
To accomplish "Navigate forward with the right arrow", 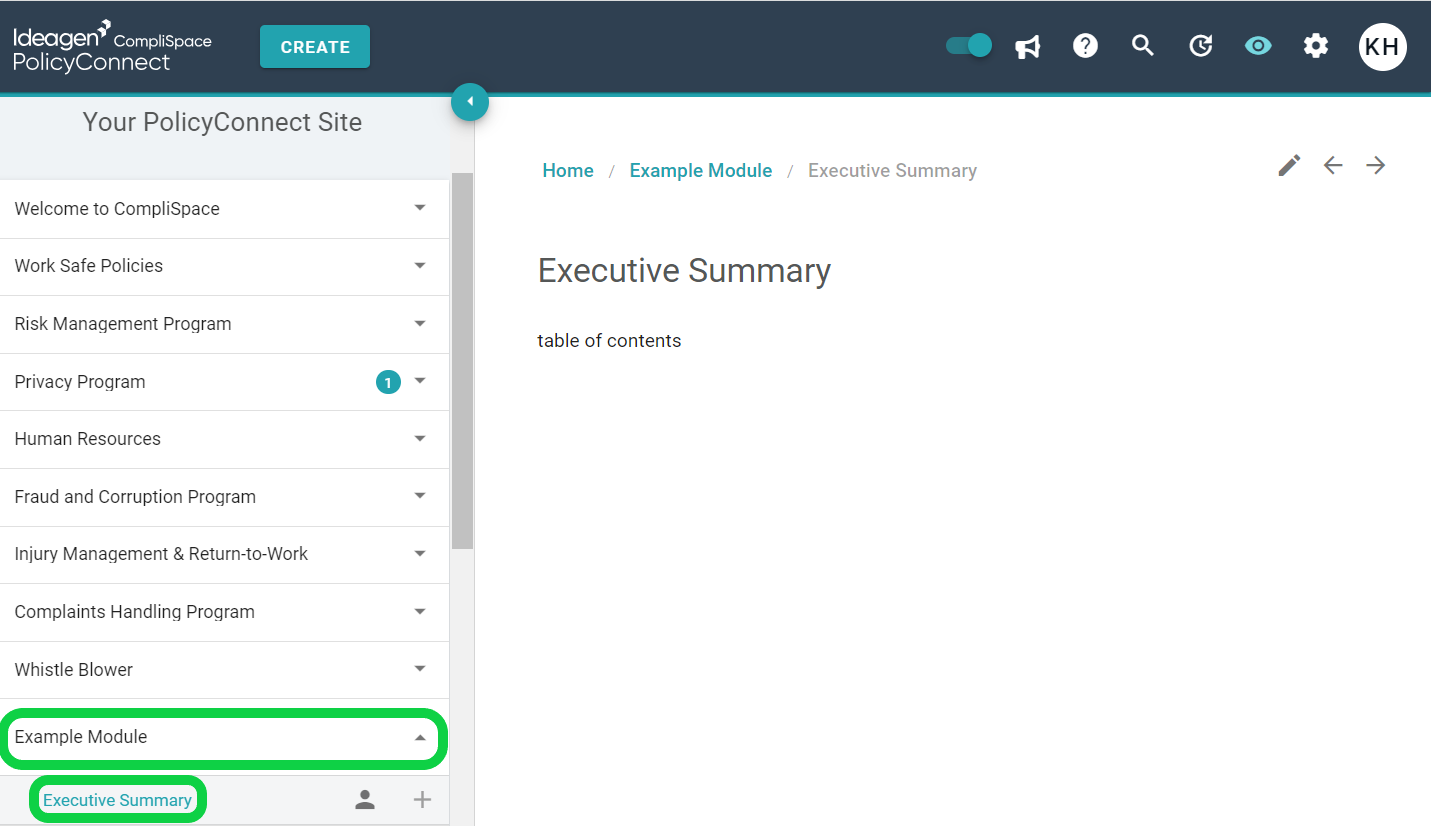I will pos(1376,165).
